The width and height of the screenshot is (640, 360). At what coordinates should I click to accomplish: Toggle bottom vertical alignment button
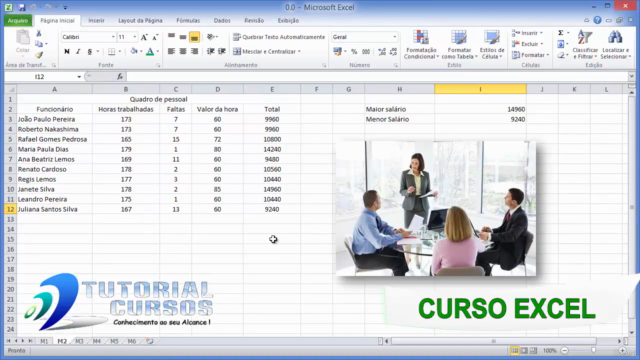coord(194,37)
